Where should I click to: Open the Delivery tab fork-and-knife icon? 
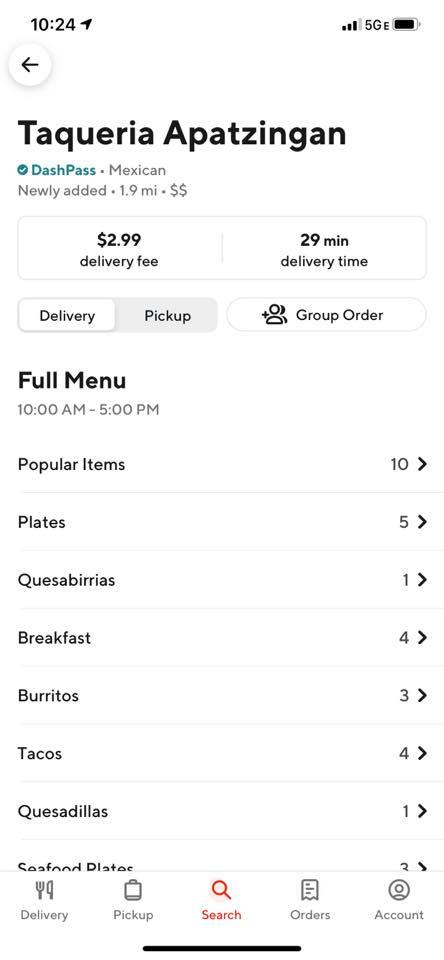(44, 890)
